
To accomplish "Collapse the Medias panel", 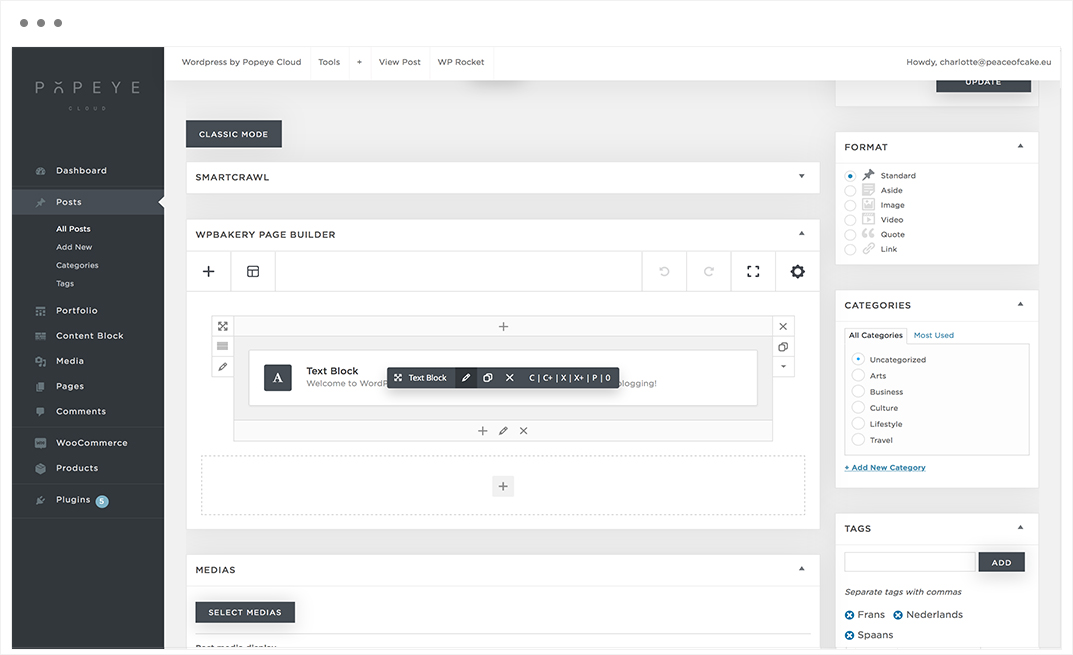I will click(801, 569).
